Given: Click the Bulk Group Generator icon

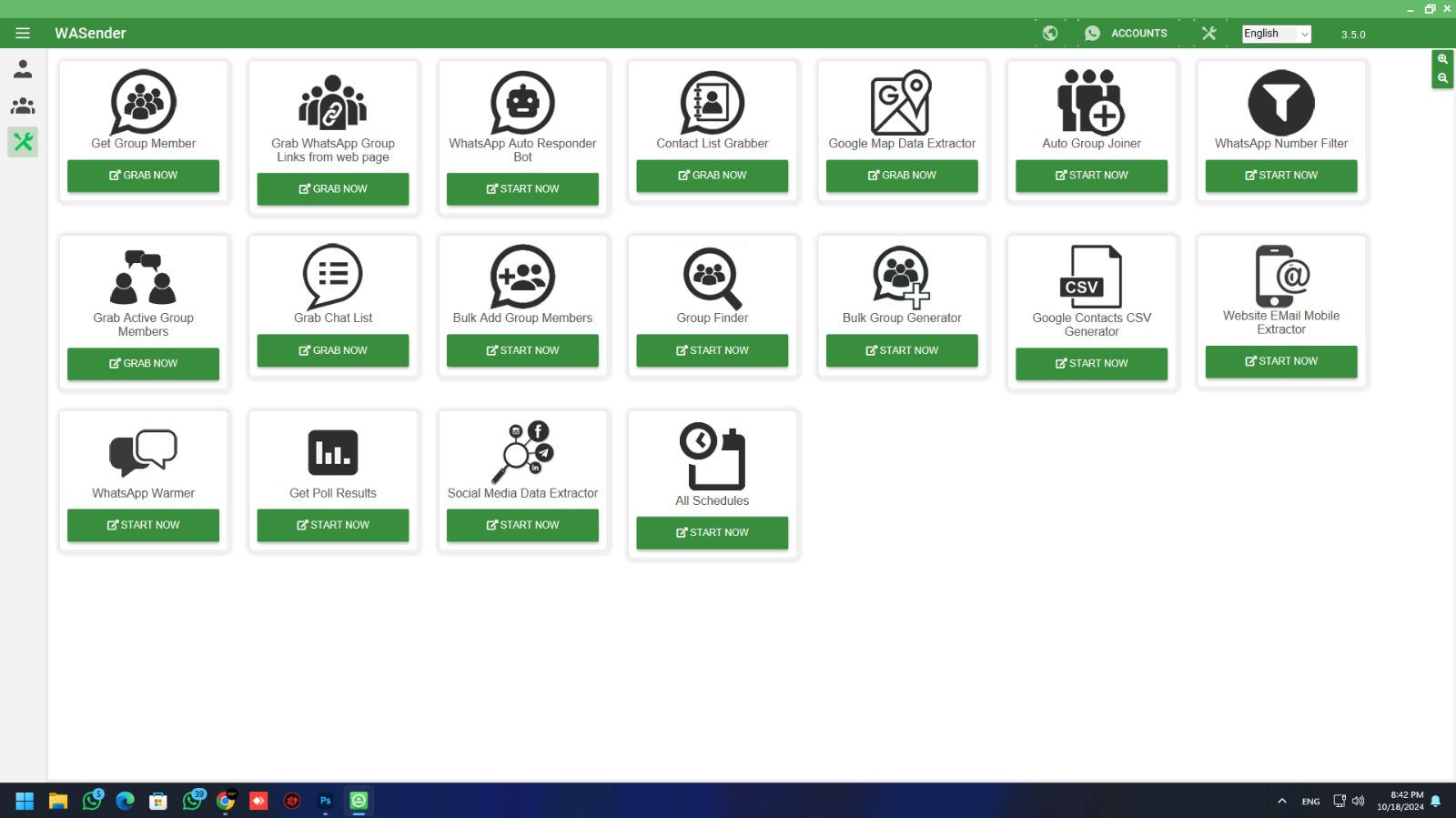Looking at the screenshot, I should 902,277.
